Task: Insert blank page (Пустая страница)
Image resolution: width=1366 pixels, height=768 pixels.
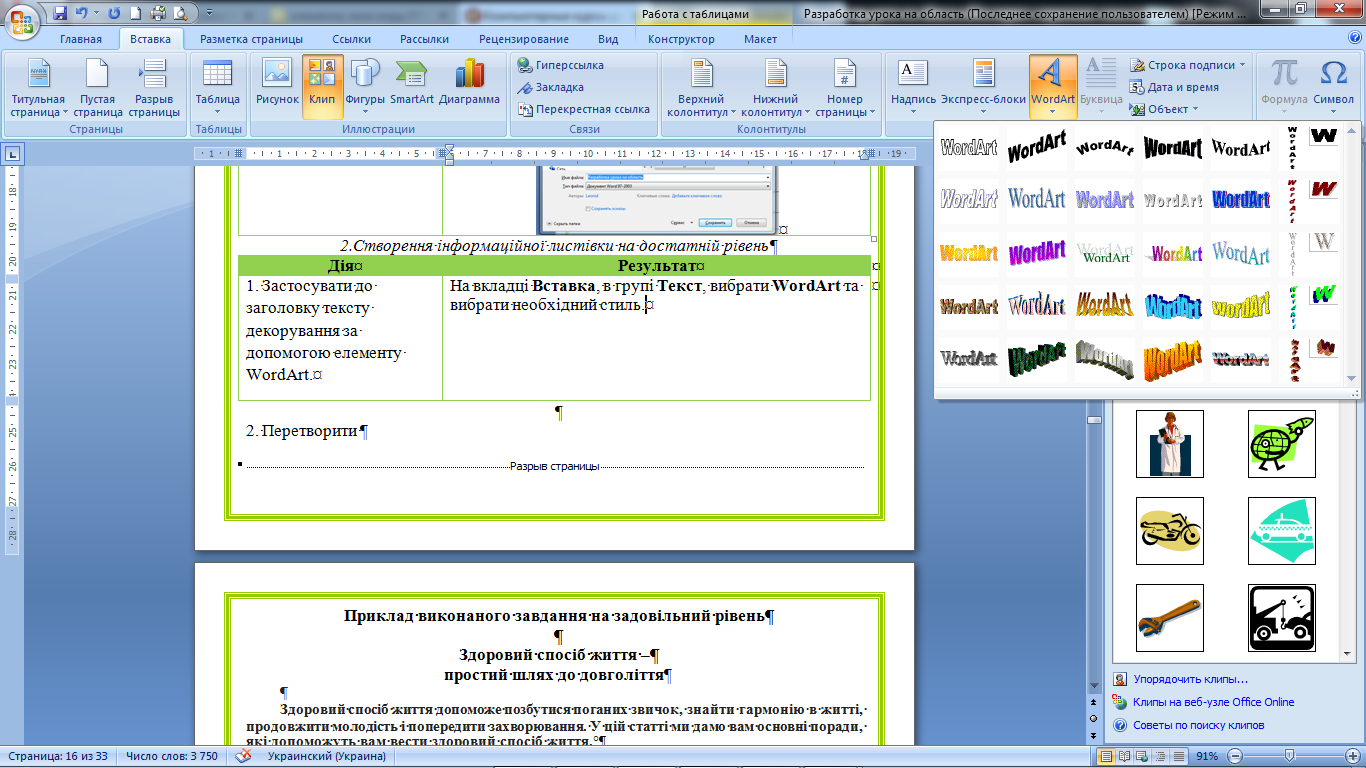Action: (x=98, y=88)
